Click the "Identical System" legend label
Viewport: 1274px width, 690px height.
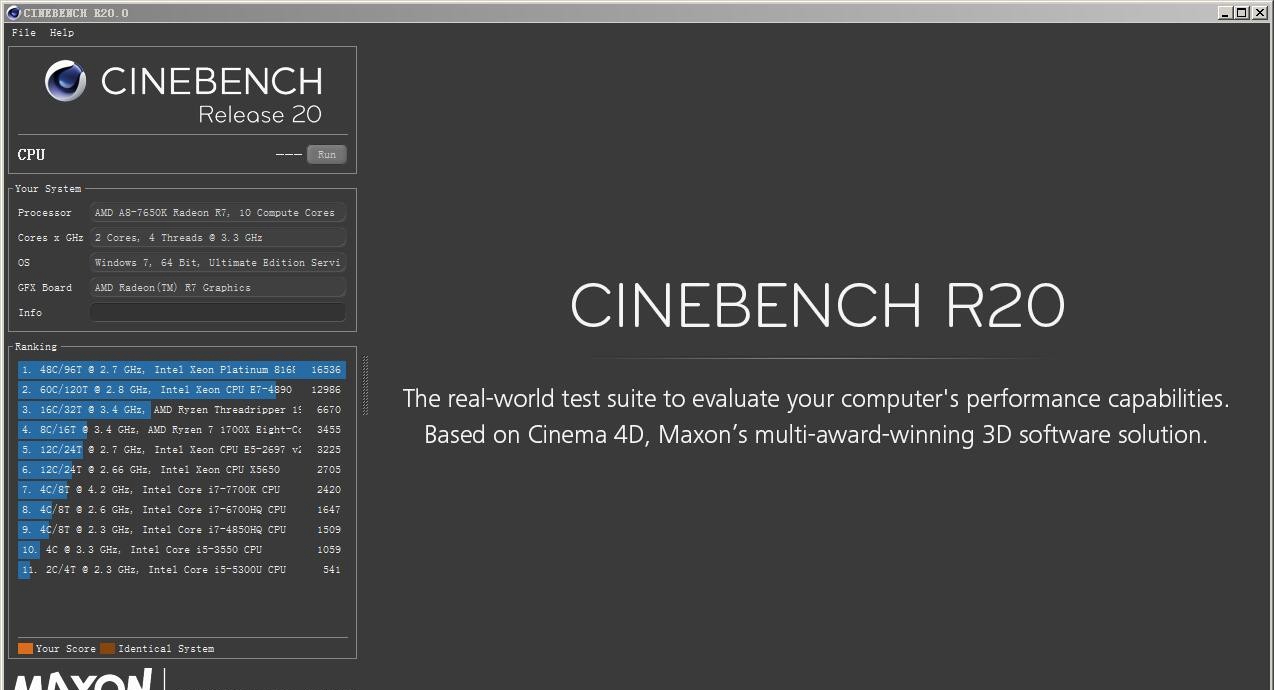(166, 649)
